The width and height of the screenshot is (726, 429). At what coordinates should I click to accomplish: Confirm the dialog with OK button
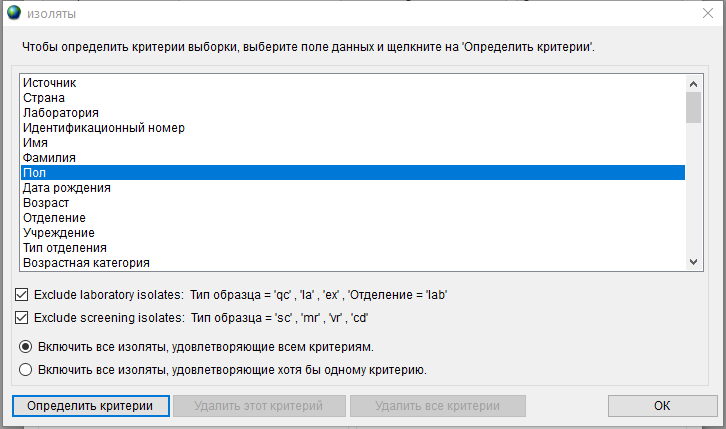(x=662, y=406)
